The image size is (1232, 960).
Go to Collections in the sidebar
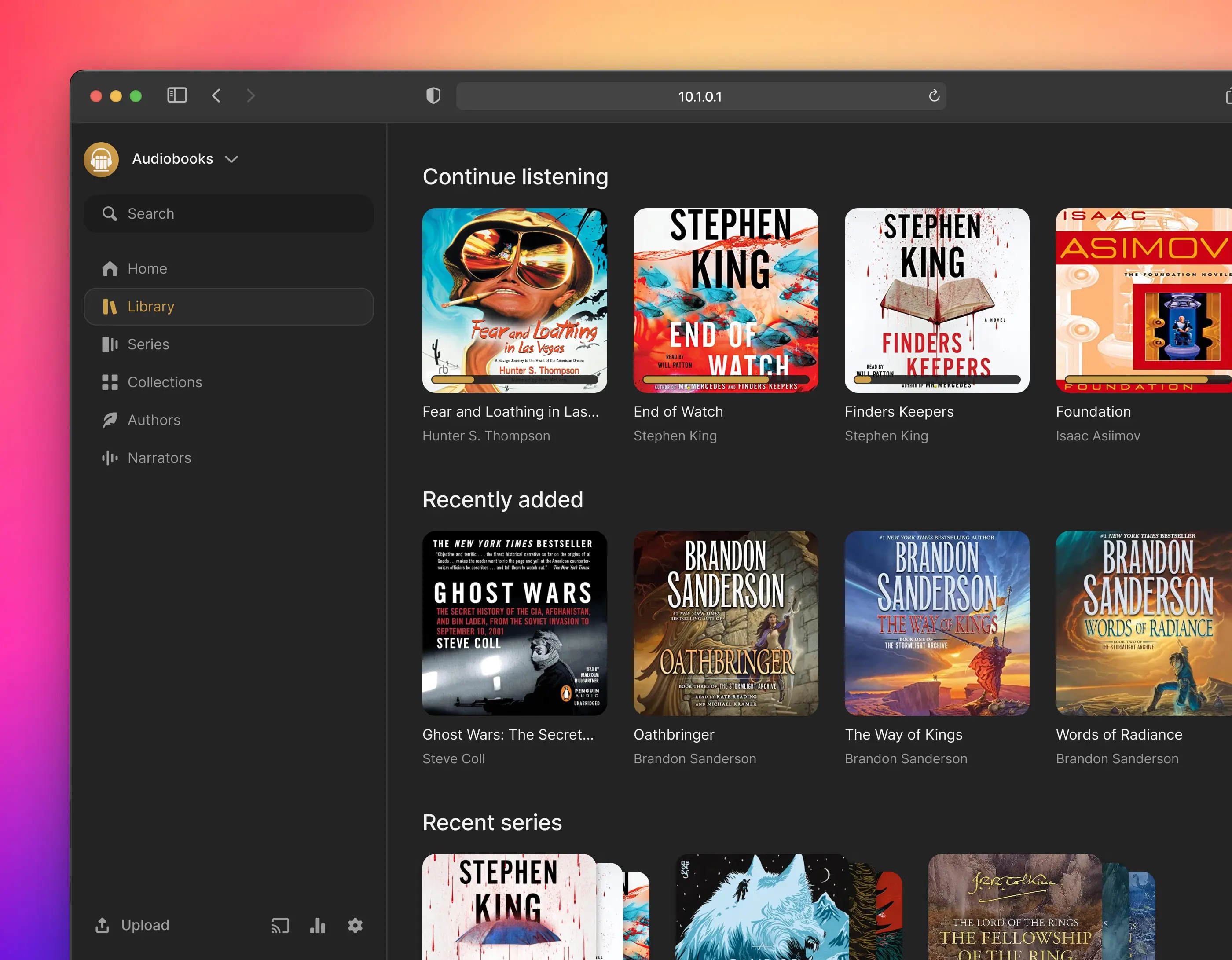click(x=228, y=382)
